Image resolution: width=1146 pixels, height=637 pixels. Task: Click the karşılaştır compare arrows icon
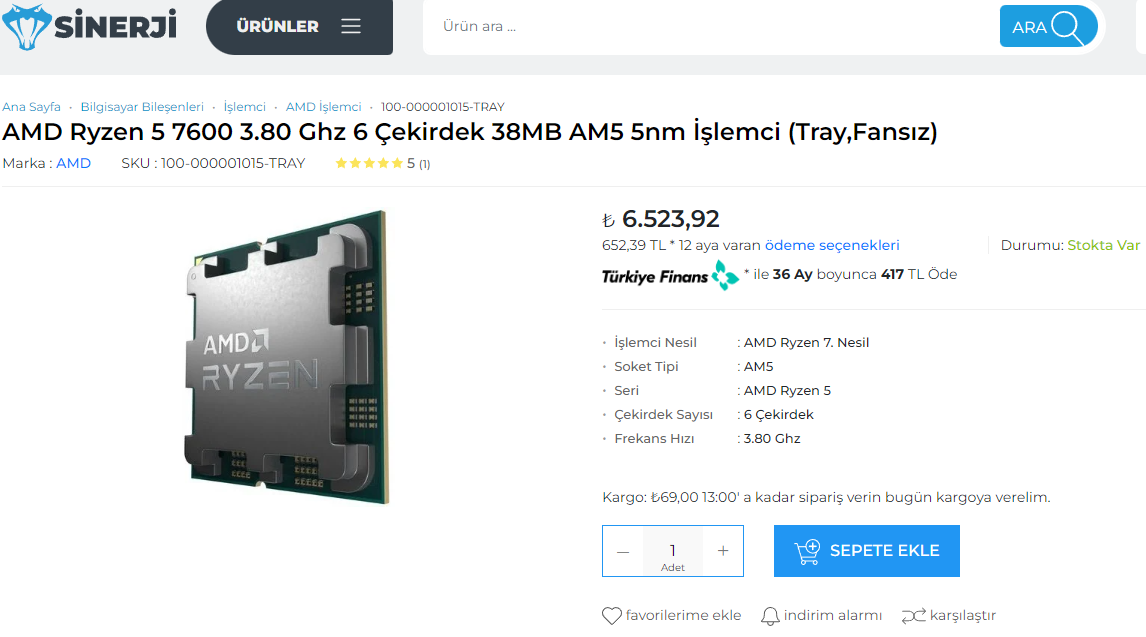tap(914, 616)
